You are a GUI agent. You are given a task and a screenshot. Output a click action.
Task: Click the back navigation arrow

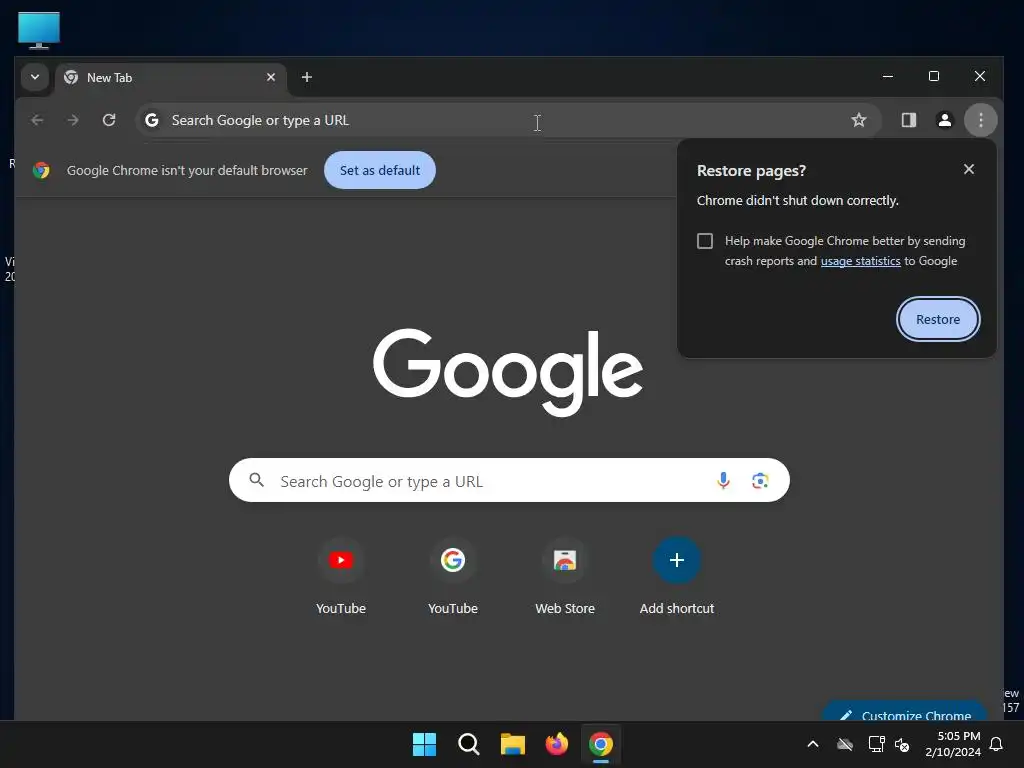37,120
